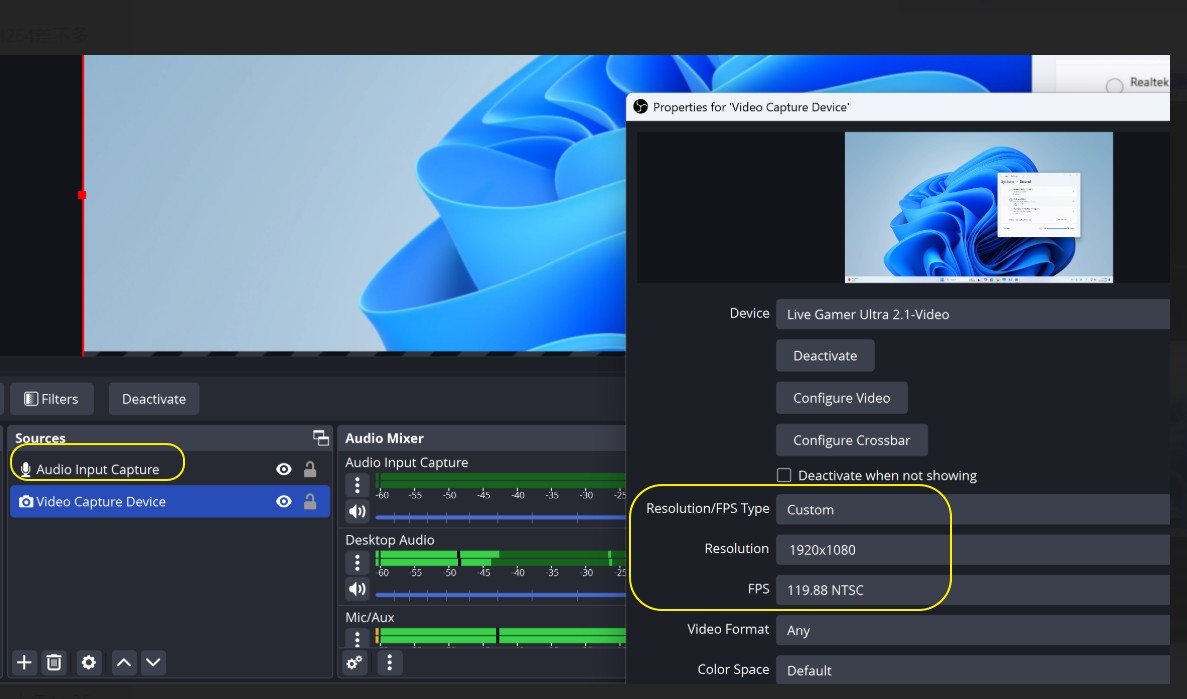Open Desktop Audio three-dot options menu

[x=357, y=563]
